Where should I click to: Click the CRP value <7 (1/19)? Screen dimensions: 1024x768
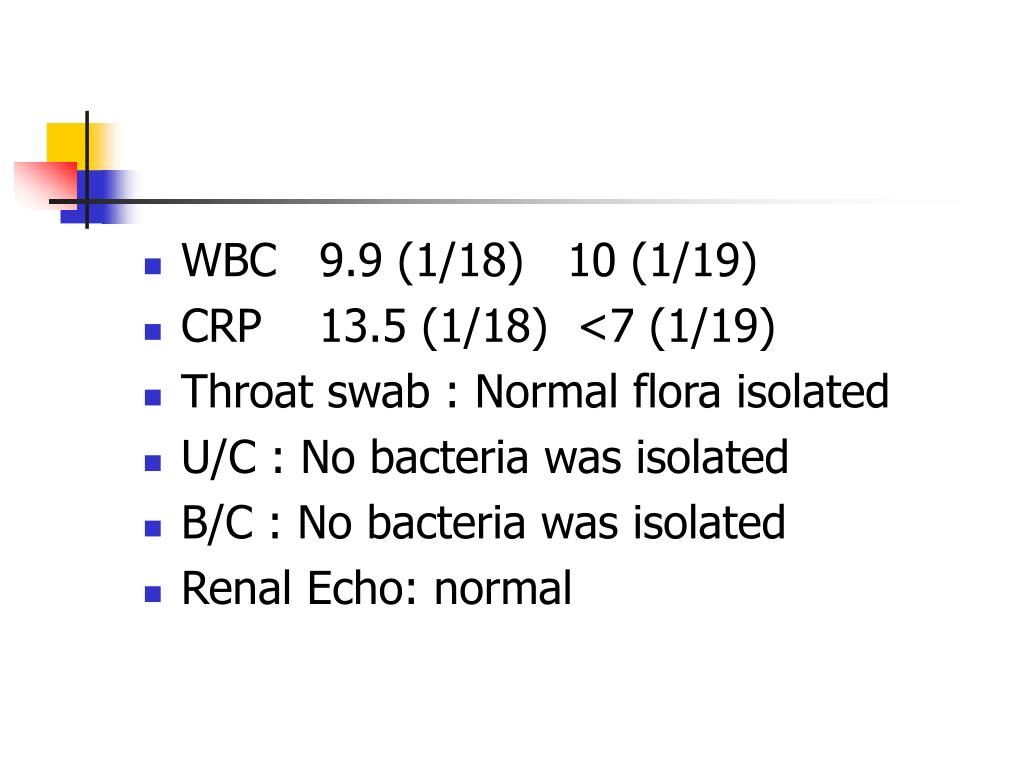coord(677,327)
